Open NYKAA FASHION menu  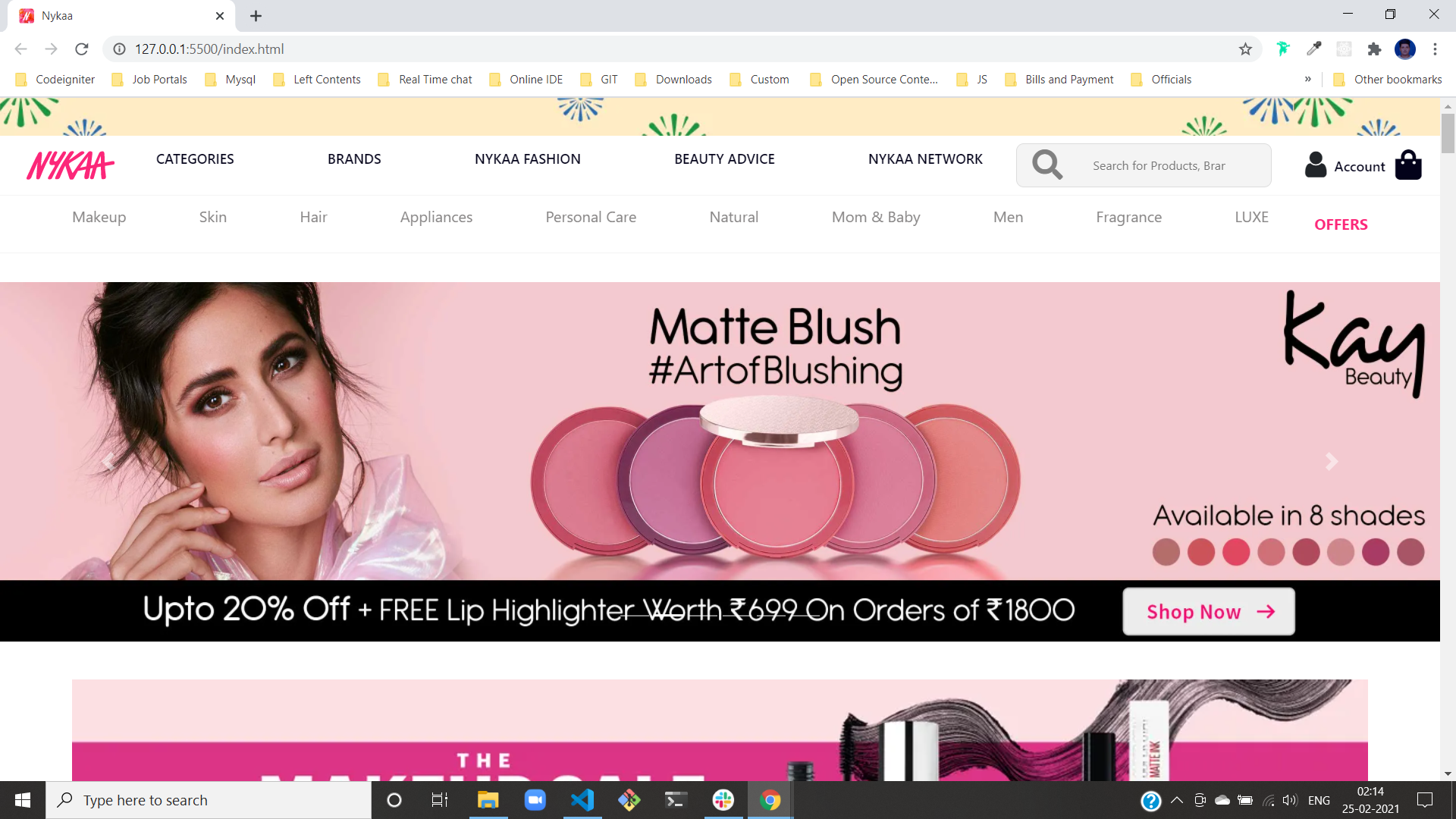tap(528, 159)
